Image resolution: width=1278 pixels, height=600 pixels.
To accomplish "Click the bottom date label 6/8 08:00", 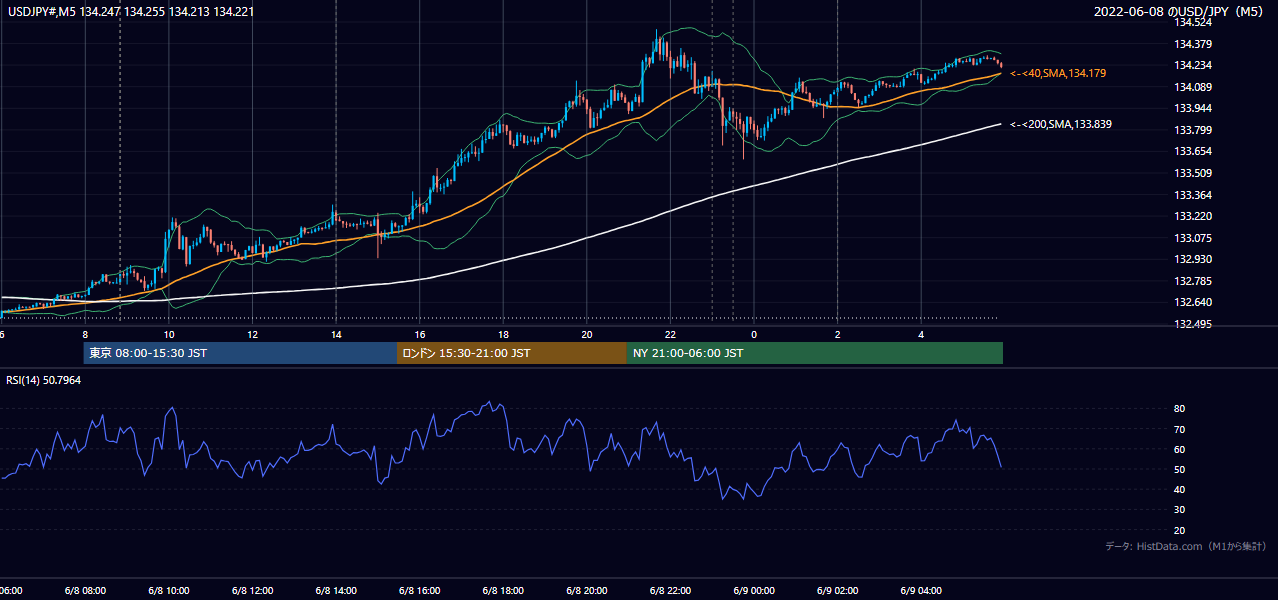I will coord(85,591).
